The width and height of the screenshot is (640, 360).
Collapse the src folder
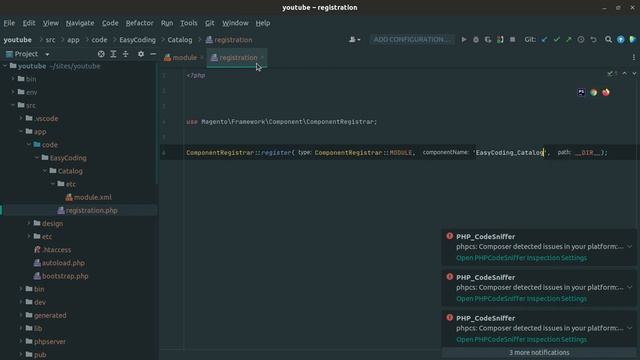[13, 105]
